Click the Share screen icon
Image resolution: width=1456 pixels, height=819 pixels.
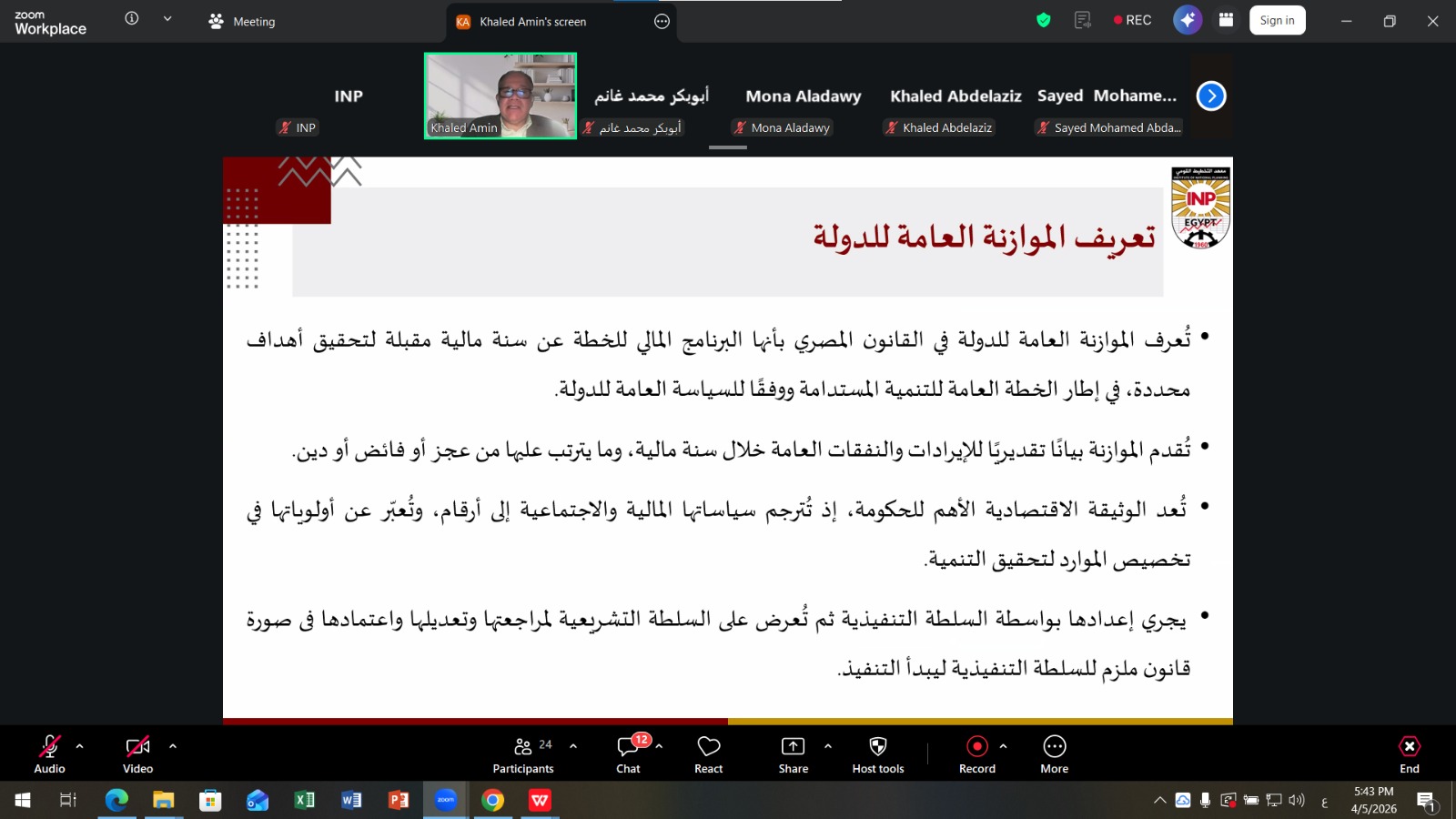pyautogui.click(x=793, y=754)
